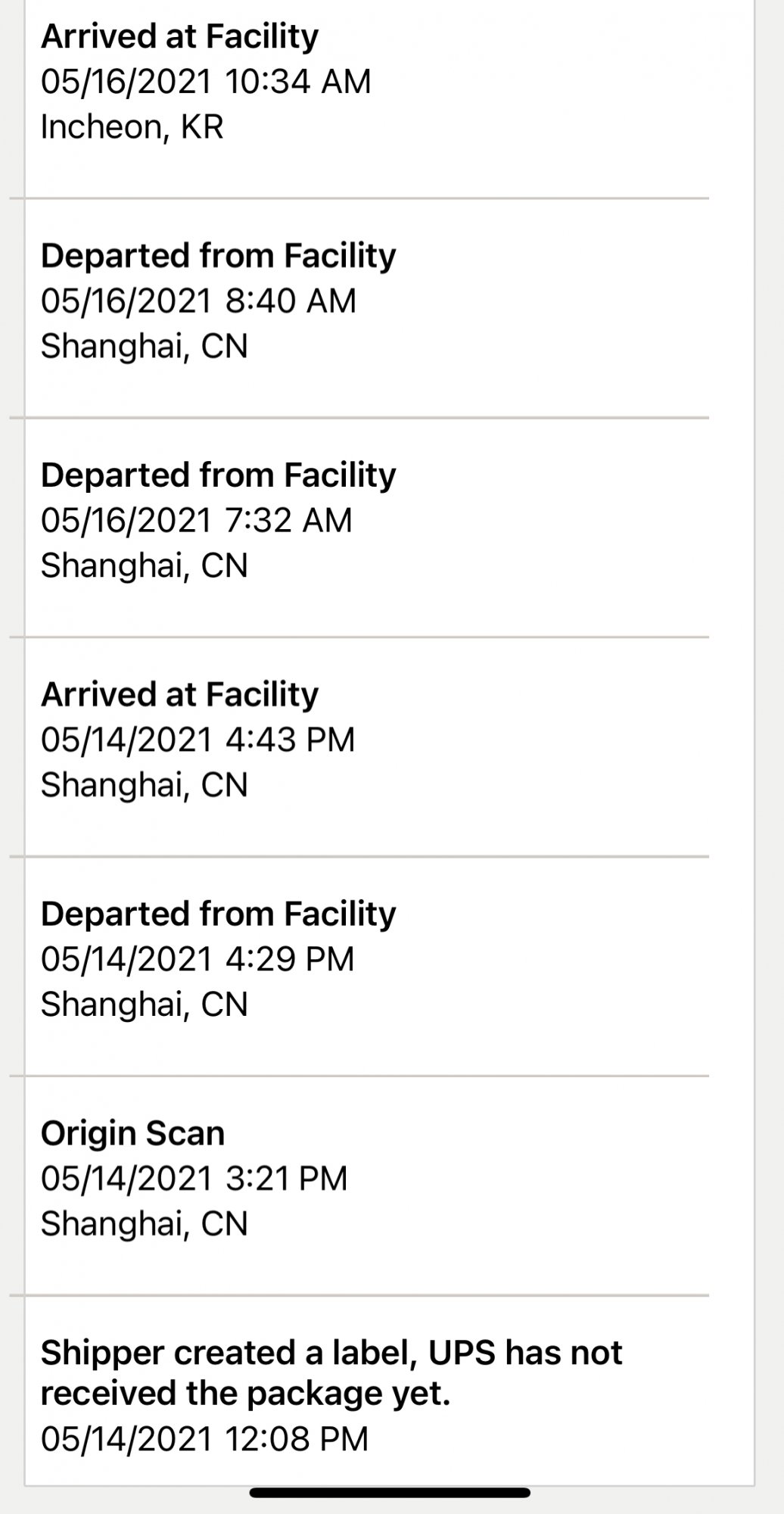Tap Shanghai, CN under the 8:40 AM departure
This screenshot has height=1514, width=784.
click(144, 347)
